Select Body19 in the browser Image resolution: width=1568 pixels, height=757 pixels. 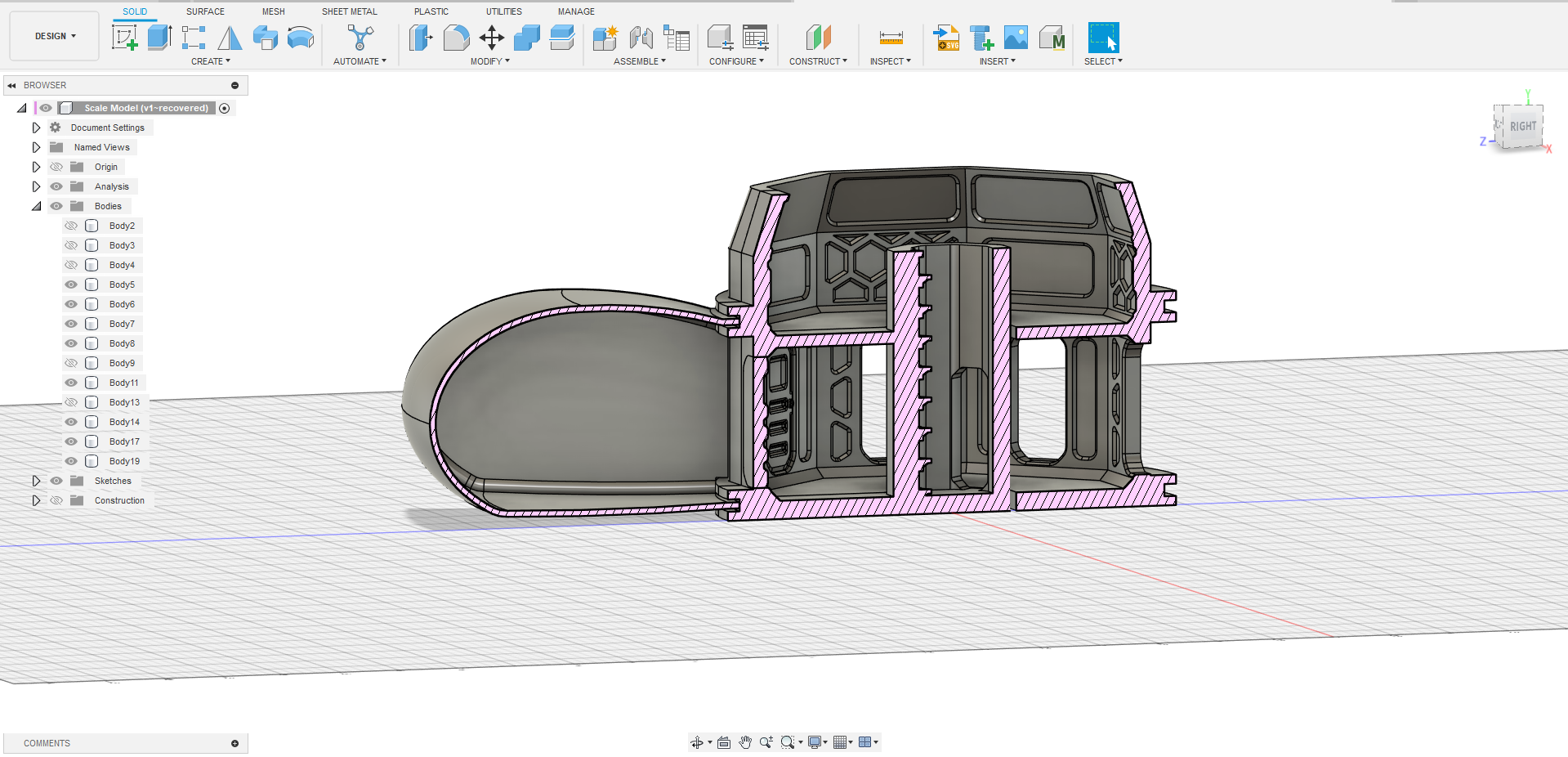[x=124, y=461]
